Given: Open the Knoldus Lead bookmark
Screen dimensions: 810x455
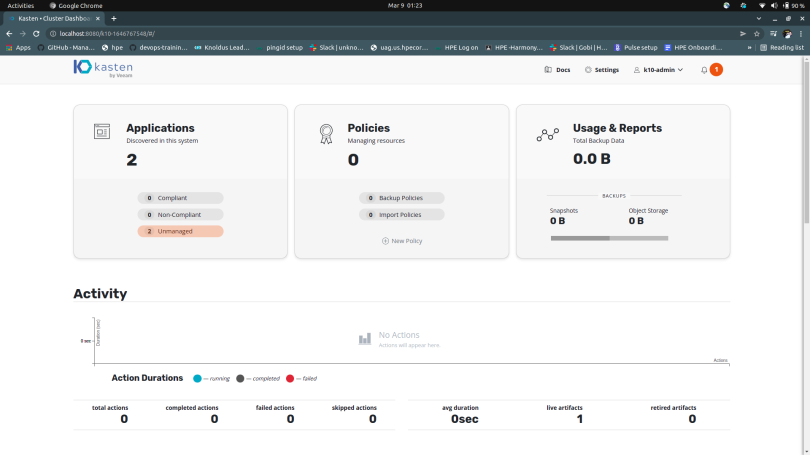Looking at the screenshot, I should pyautogui.click(x=222, y=48).
